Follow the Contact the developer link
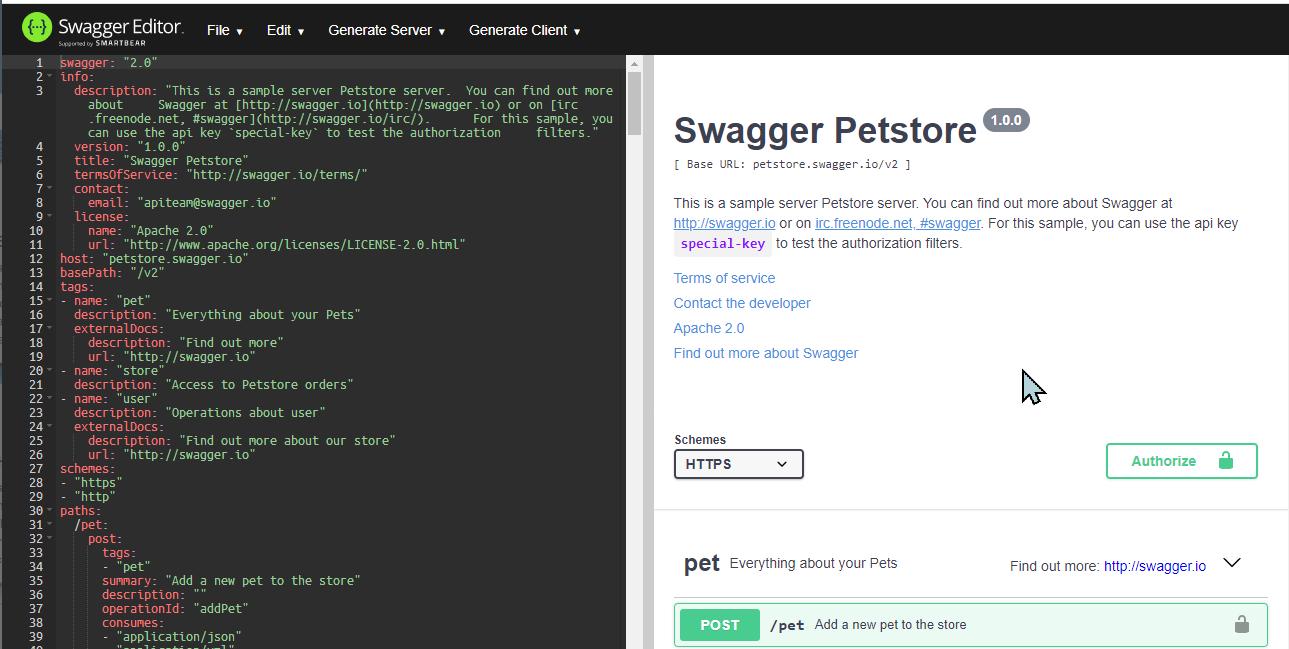 coord(742,303)
